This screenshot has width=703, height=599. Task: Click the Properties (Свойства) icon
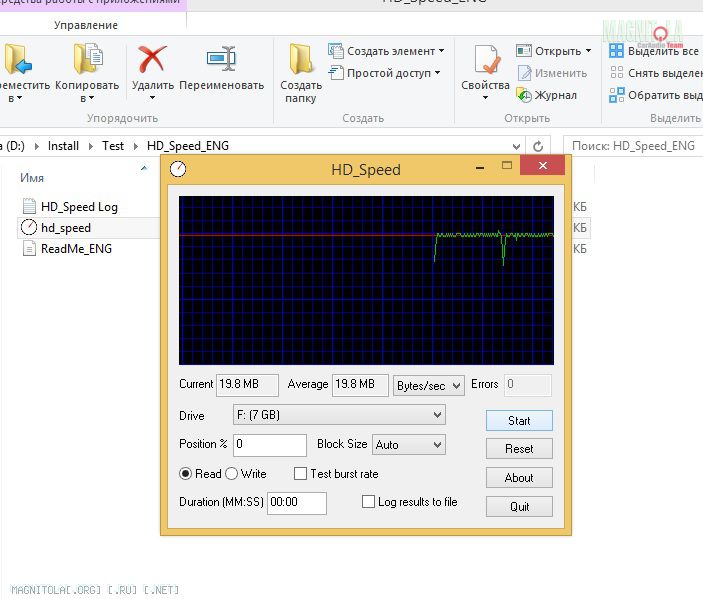486,59
